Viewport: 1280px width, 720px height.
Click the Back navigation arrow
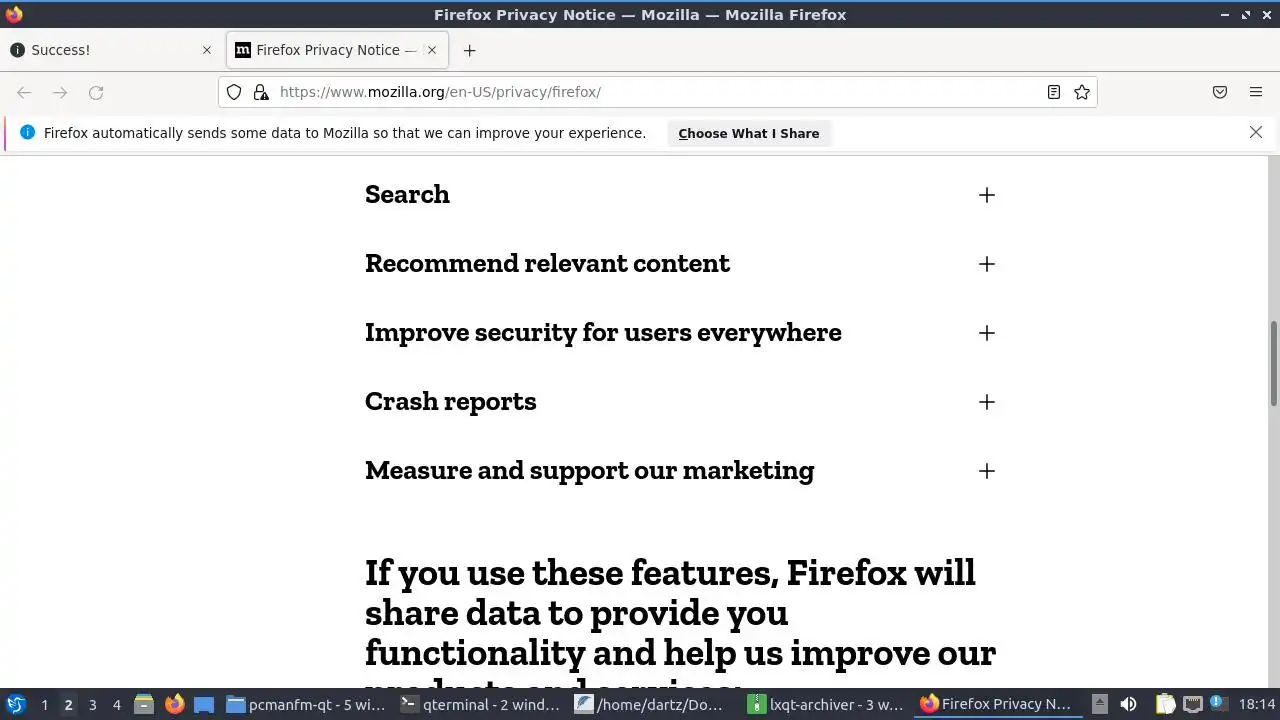click(x=24, y=92)
